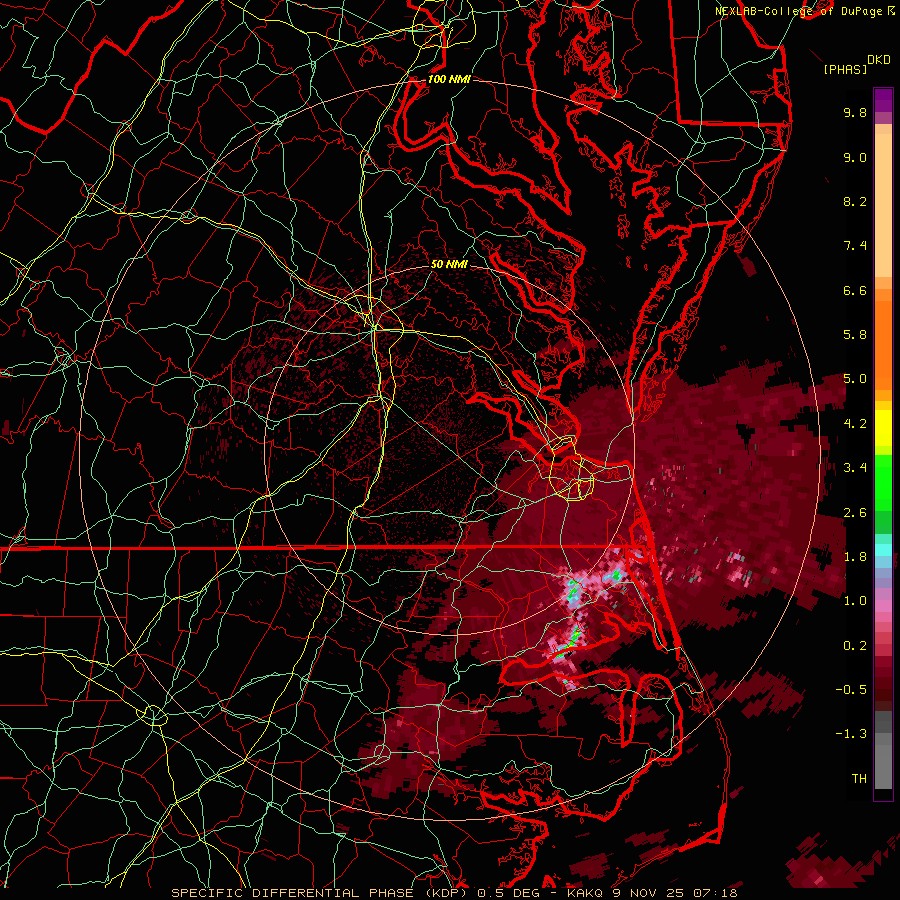The width and height of the screenshot is (900, 900).
Task: Click the 9.0 value on color scale
Action: tap(855, 157)
